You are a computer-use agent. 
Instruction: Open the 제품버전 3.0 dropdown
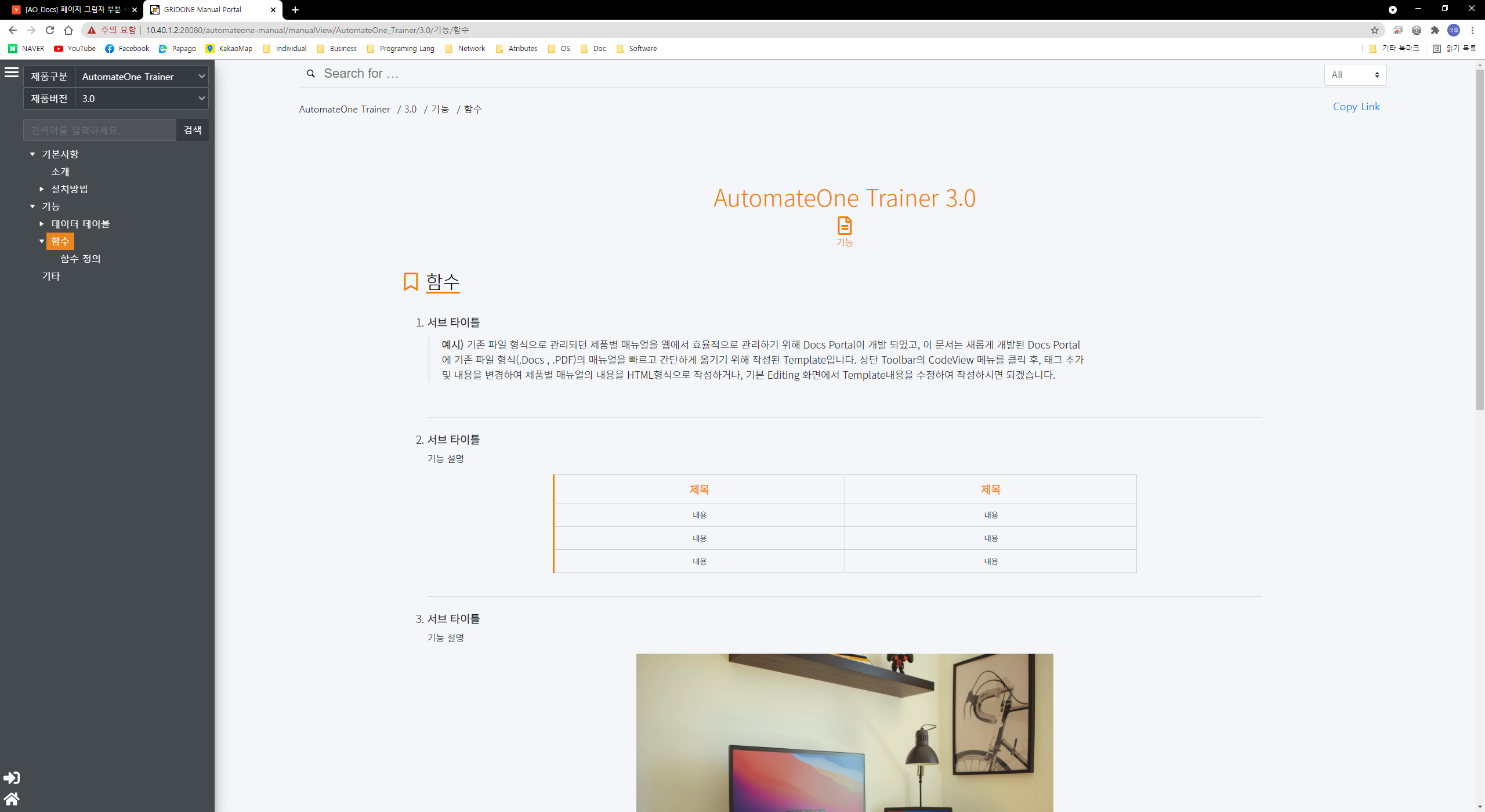tap(142, 99)
